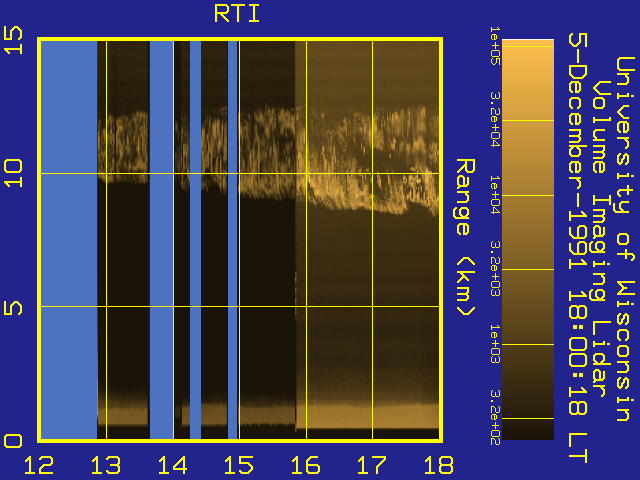Click the 1e+04 color scale label
Image resolution: width=640 pixels, height=480 pixels.
point(495,195)
